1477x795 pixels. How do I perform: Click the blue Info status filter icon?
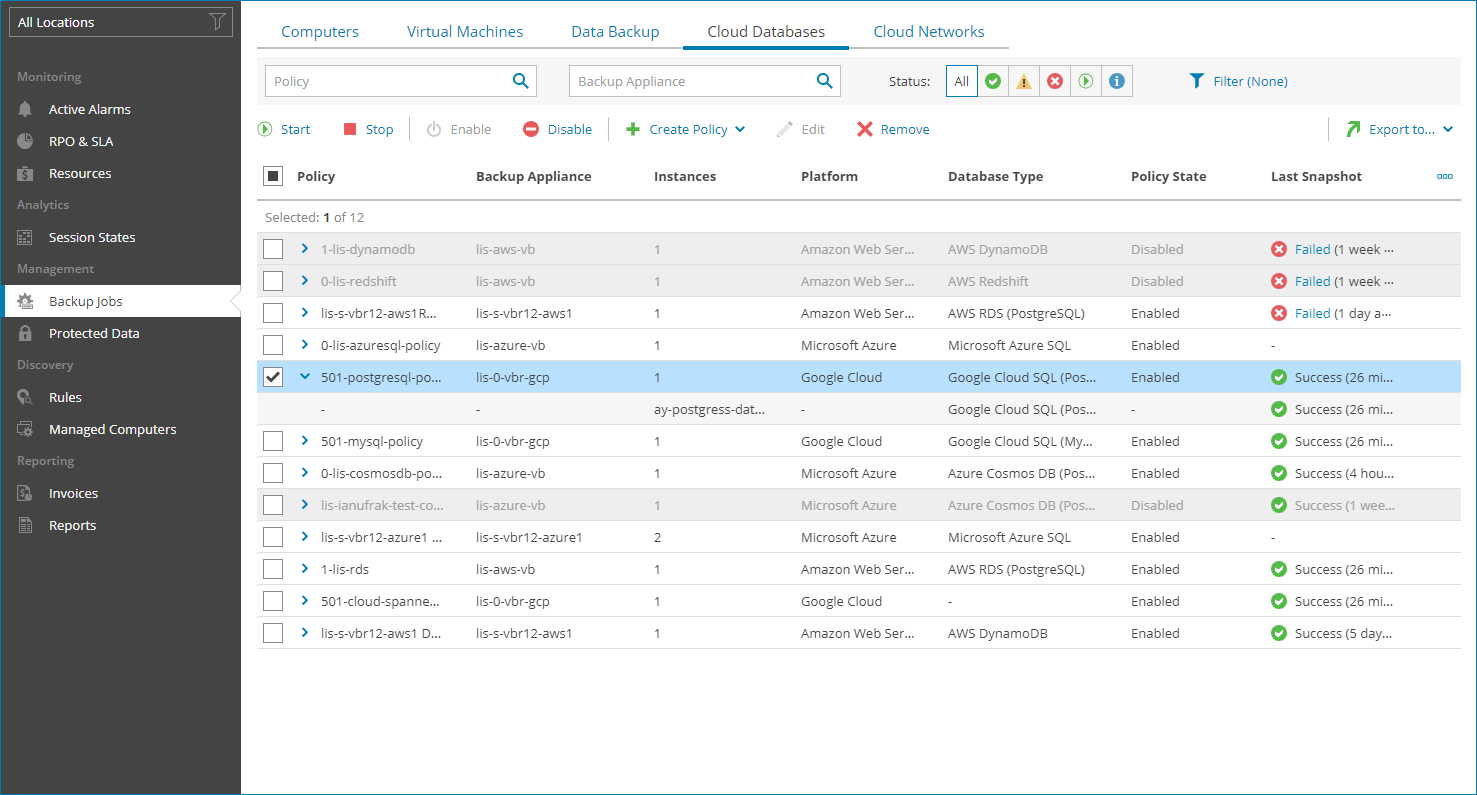[x=1117, y=82]
